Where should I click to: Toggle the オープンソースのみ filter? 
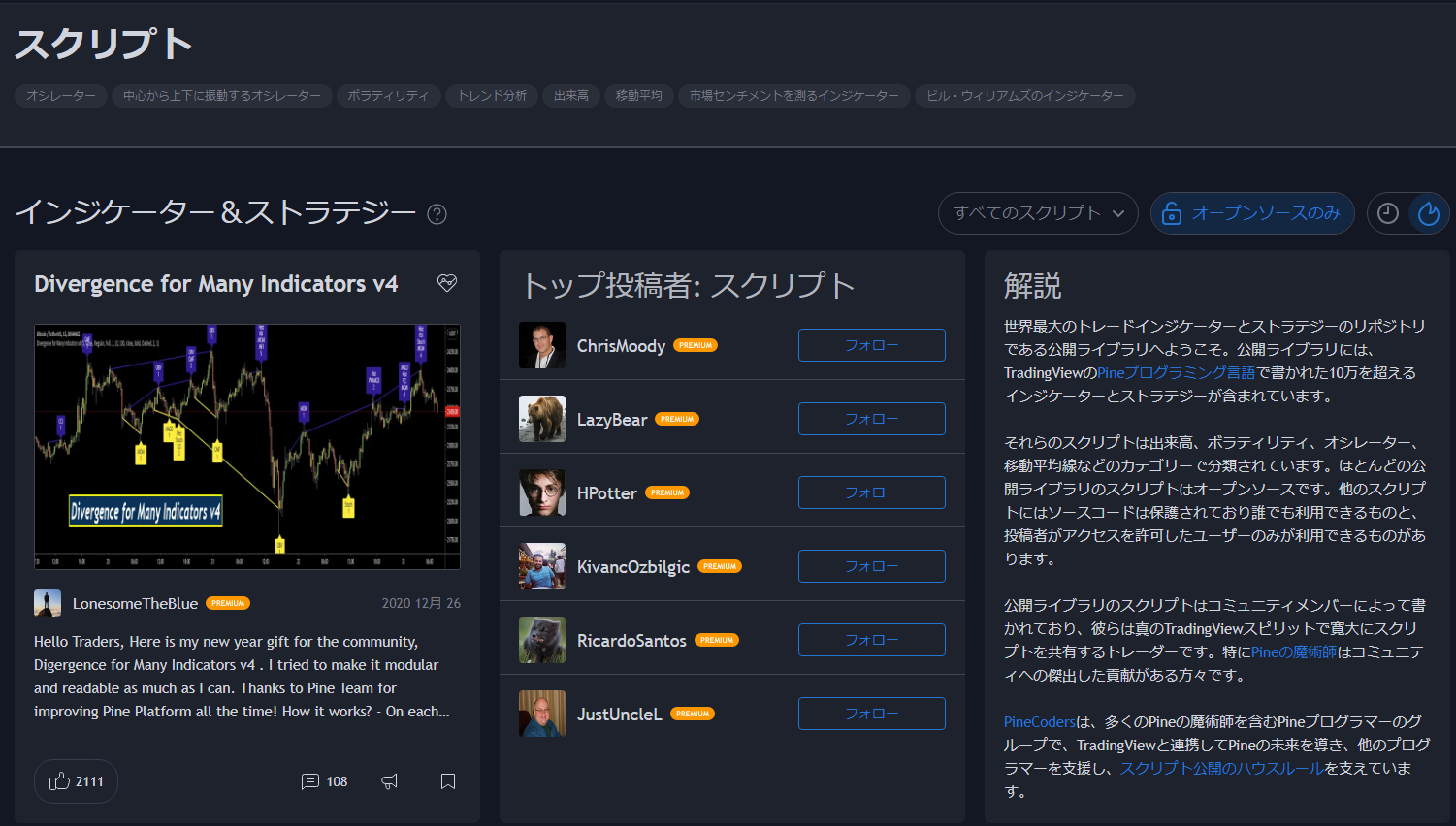[1252, 213]
